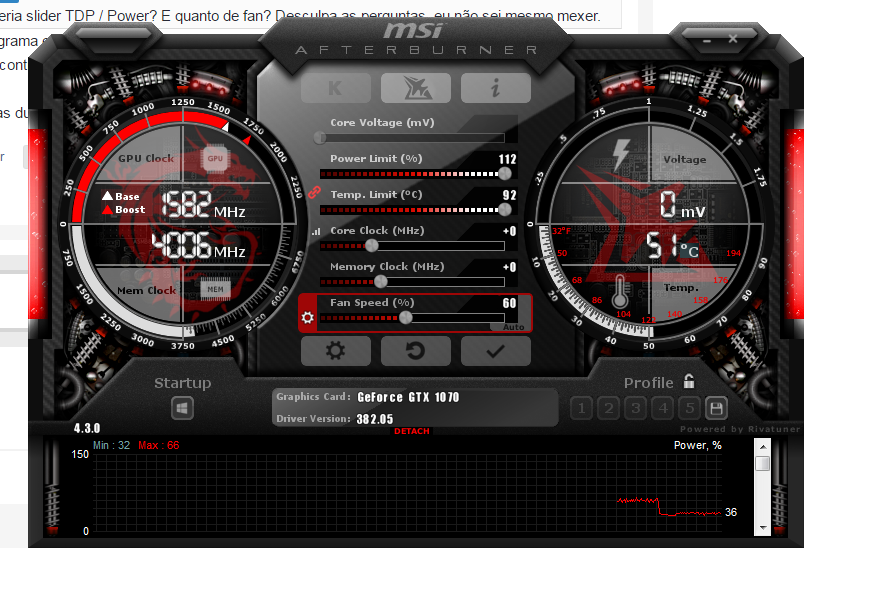Click the °C temperature unit indicator
The height and width of the screenshot is (599, 870).
point(690,251)
